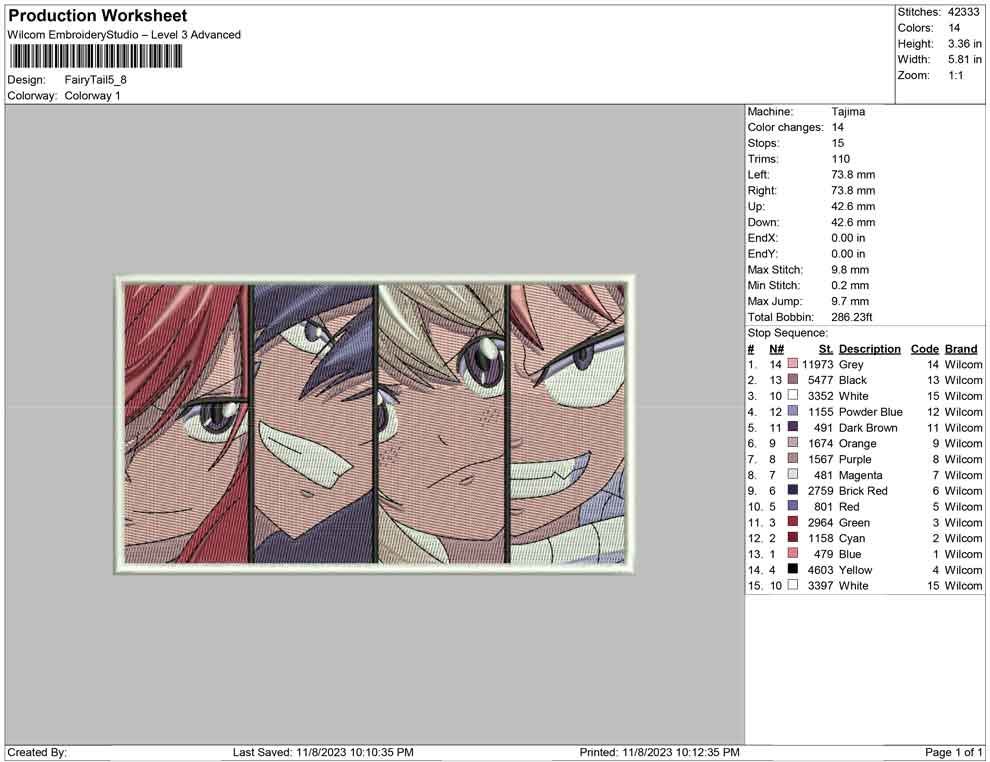The width and height of the screenshot is (990, 762).
Task: Select the Yellow row black swatch
Action: (792, 569)
